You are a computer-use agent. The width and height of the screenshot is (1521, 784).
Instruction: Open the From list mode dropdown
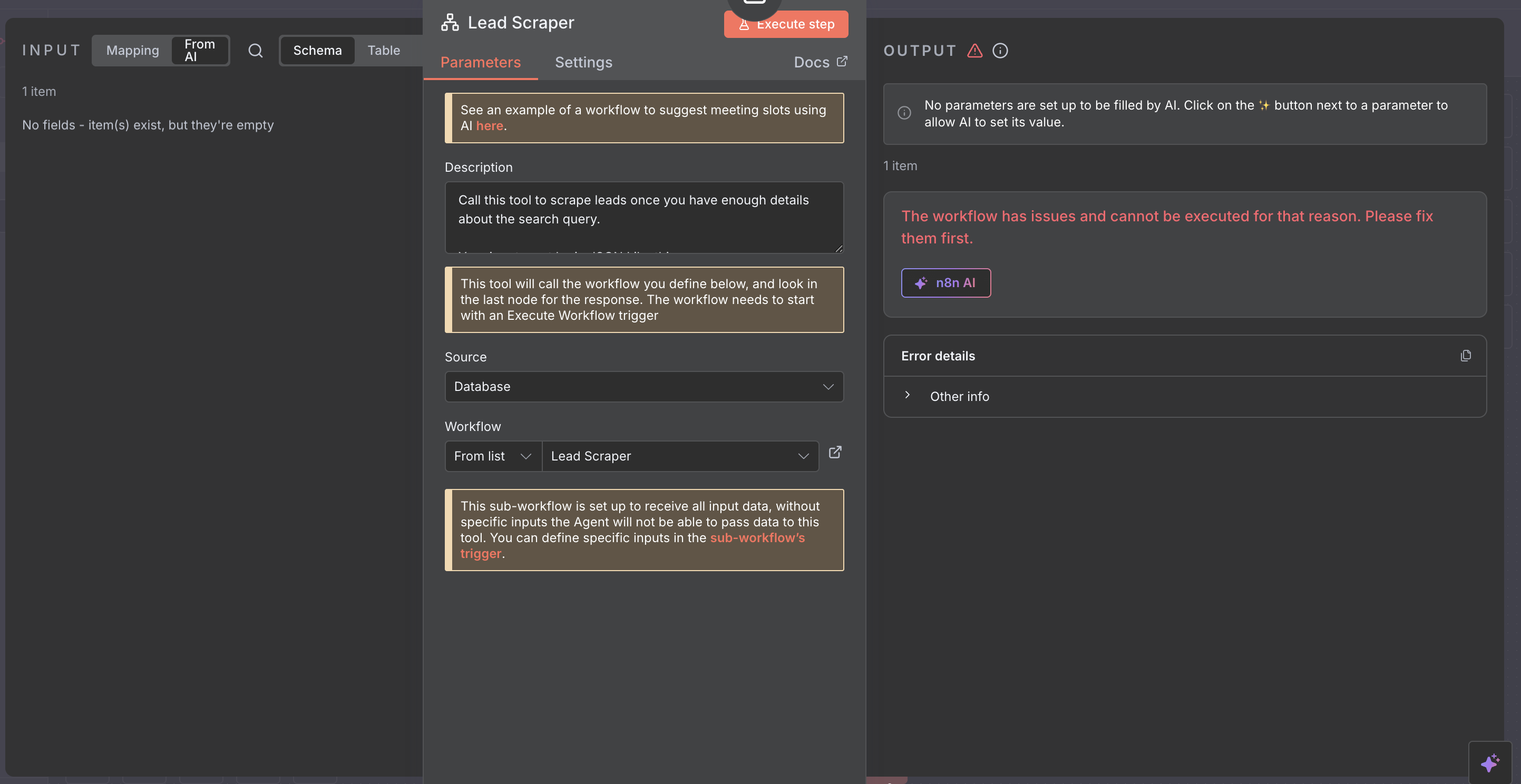point(492,456)
